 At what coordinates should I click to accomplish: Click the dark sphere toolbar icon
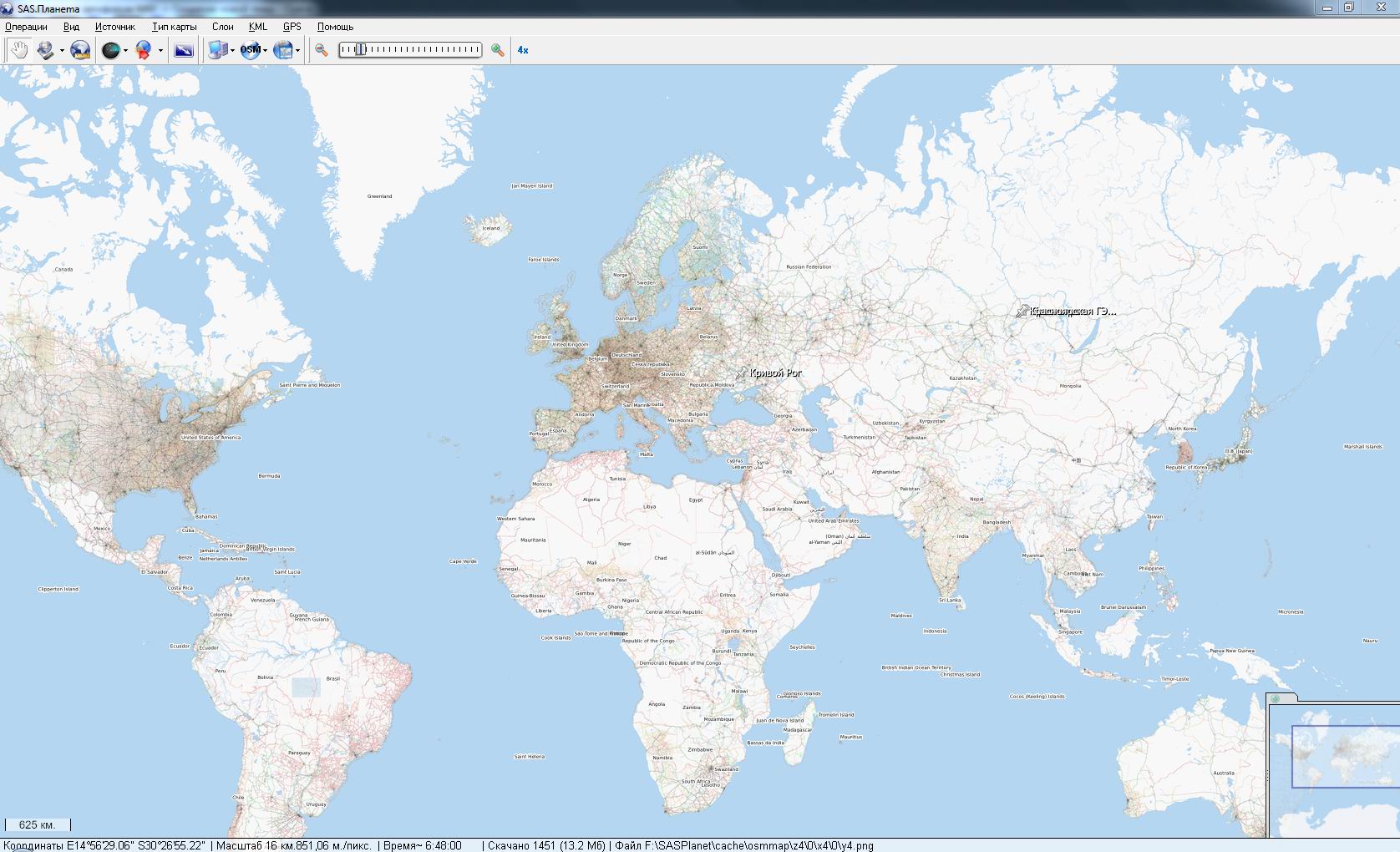click(x=110, y=50)
